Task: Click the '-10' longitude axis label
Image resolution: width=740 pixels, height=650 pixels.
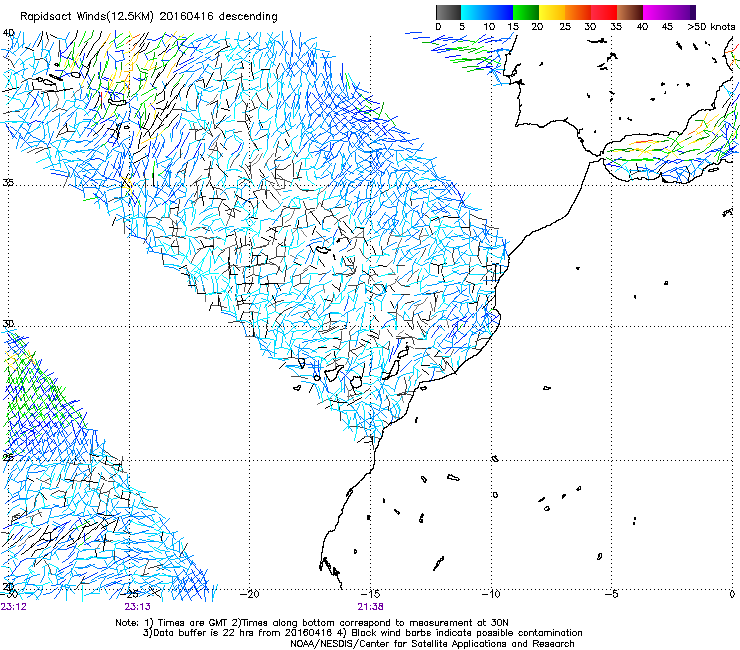Action: [x=491, y=594]
